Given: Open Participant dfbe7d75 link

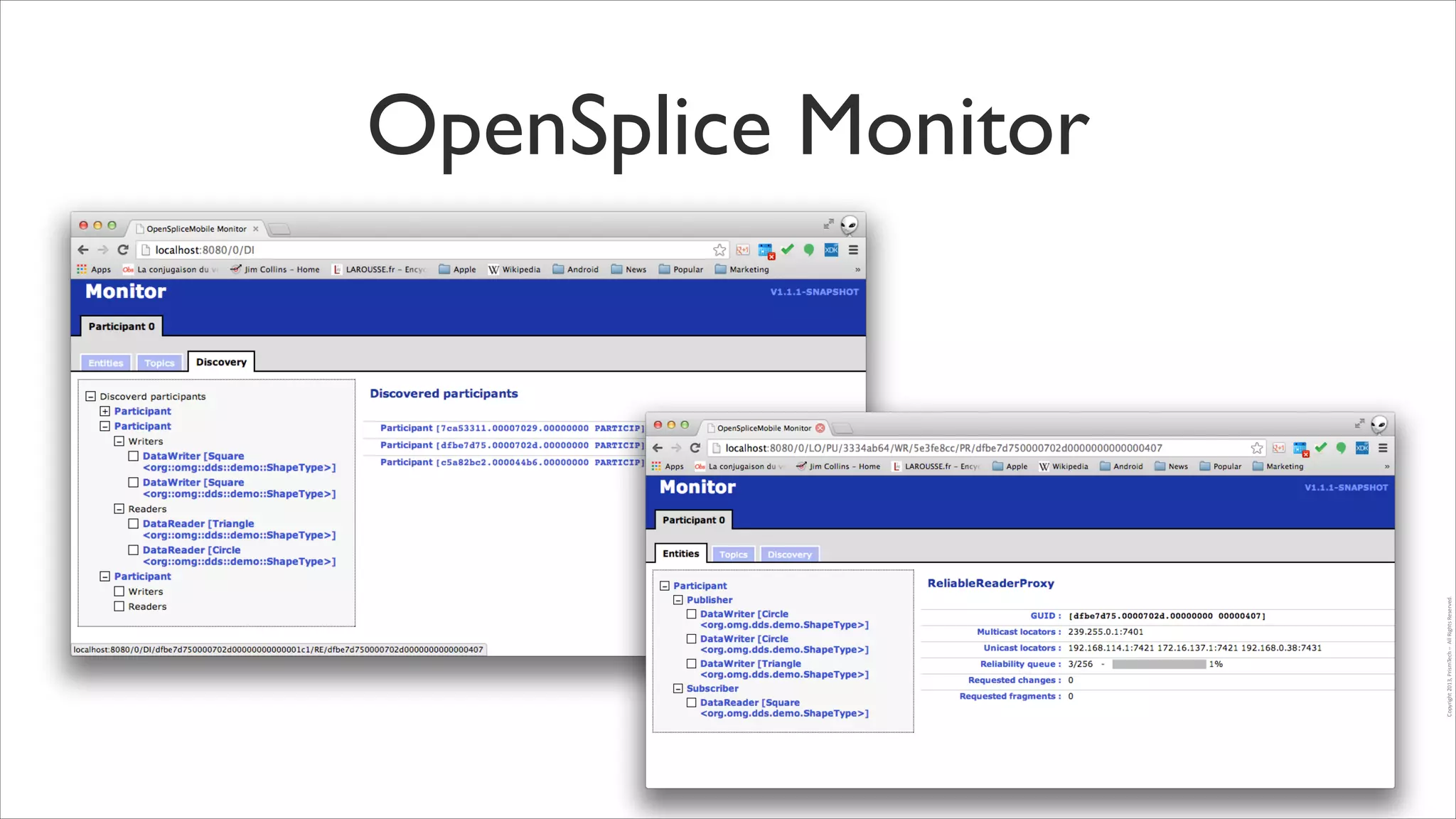Looking at the screenshot, I should click(510, 445).
